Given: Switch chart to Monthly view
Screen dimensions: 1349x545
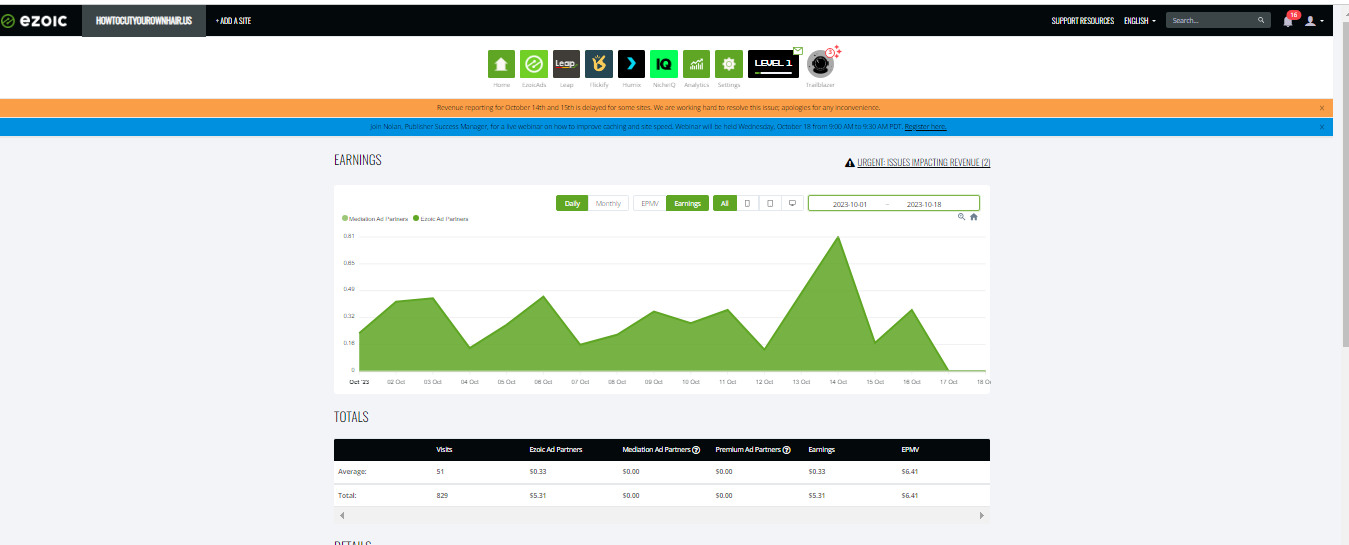Looking at the screenshot, I should coord(608,203).
